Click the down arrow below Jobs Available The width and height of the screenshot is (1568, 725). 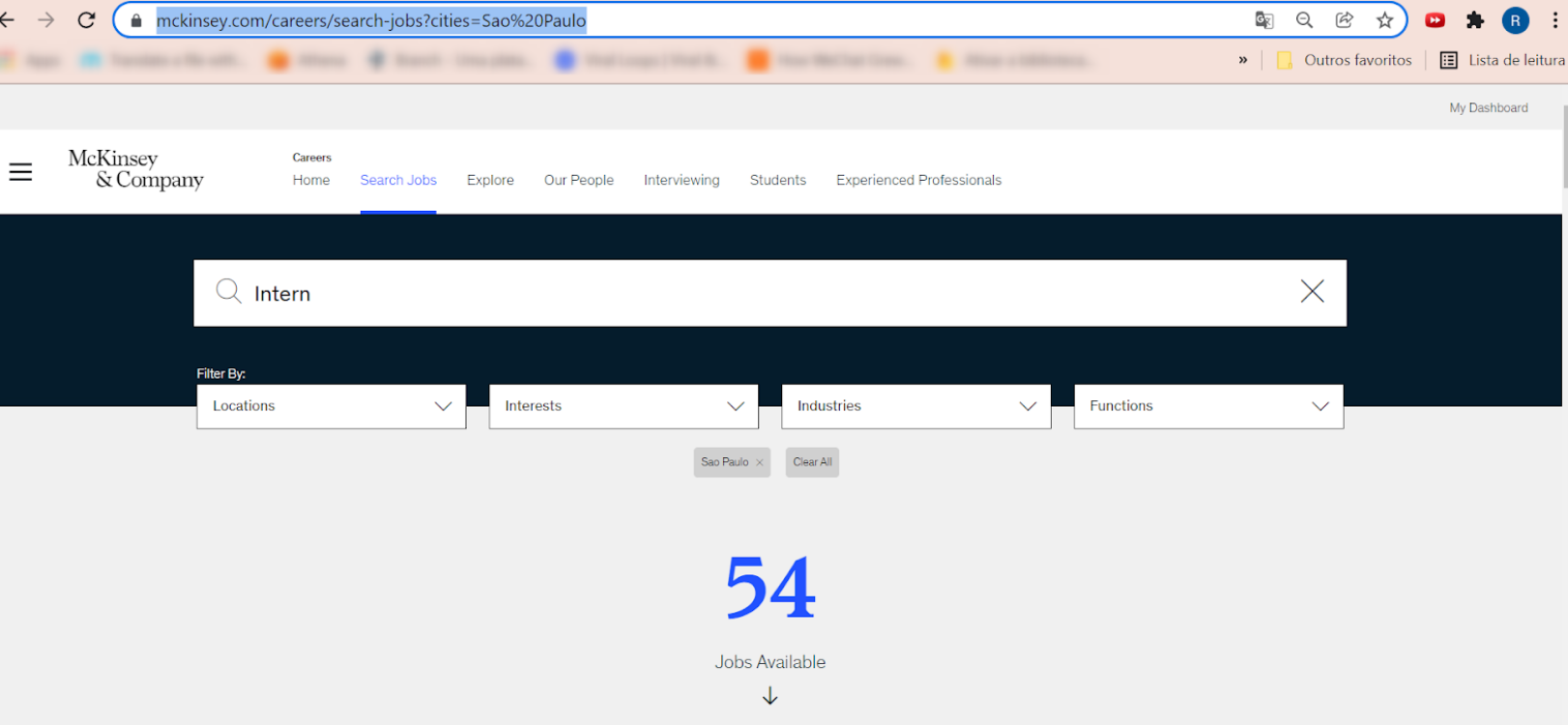(x=769, y=696)
